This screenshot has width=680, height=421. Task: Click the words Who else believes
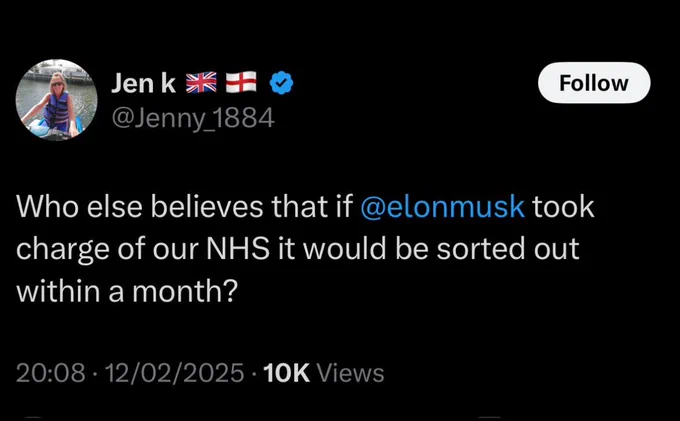click(x=140, y=206)
